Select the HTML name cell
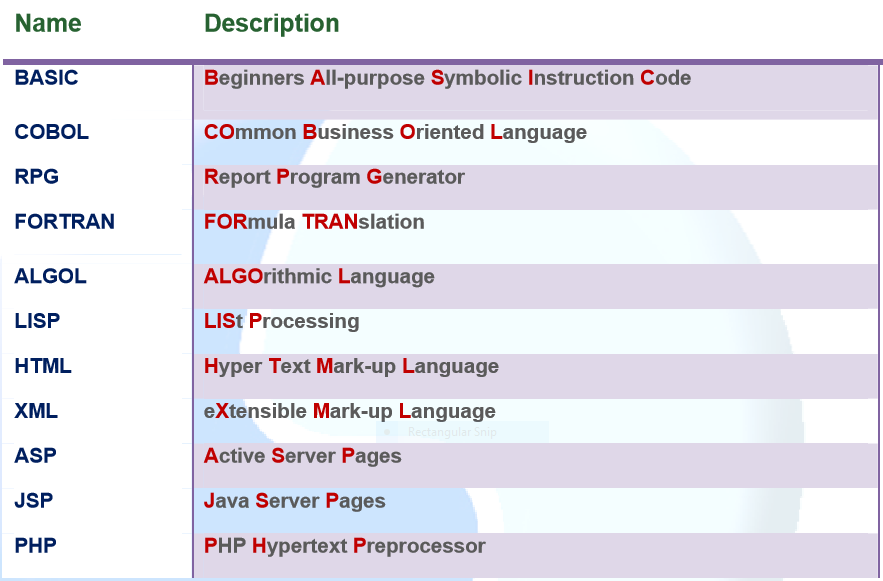This screenshot has height=581, width=883. pos(43,366)
